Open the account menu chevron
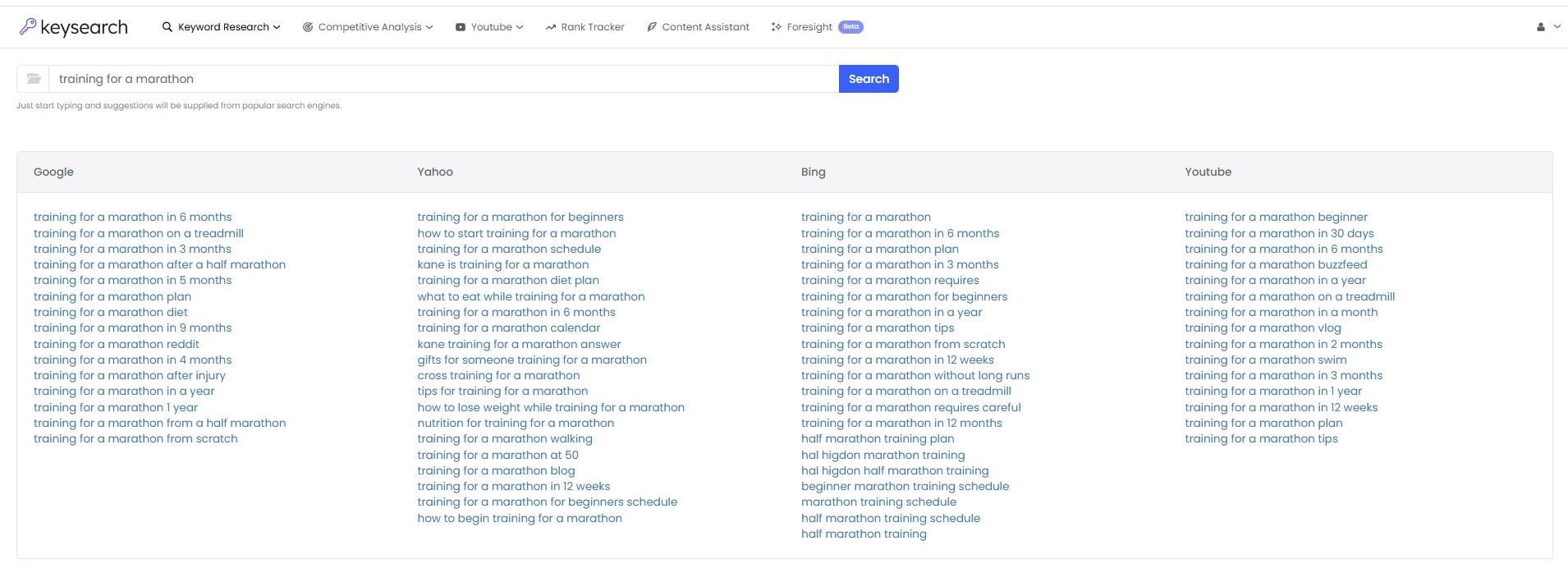The height and width of the screenshot is (573, 1568). 1557,27
